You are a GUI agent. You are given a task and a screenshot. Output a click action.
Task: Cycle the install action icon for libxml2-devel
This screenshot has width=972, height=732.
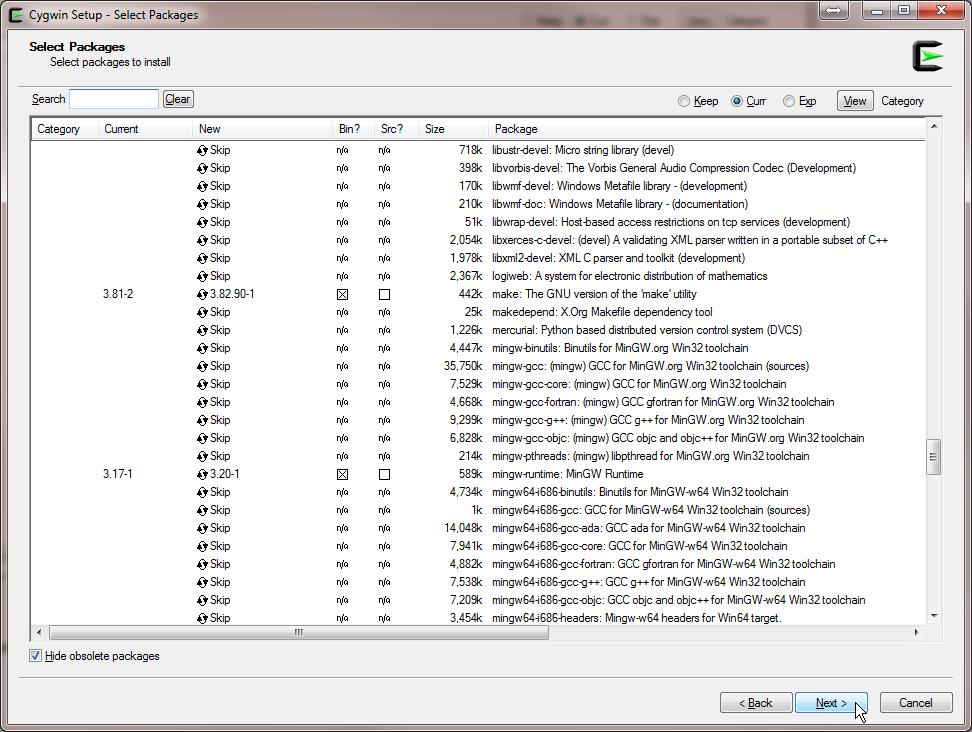point(202,258)
